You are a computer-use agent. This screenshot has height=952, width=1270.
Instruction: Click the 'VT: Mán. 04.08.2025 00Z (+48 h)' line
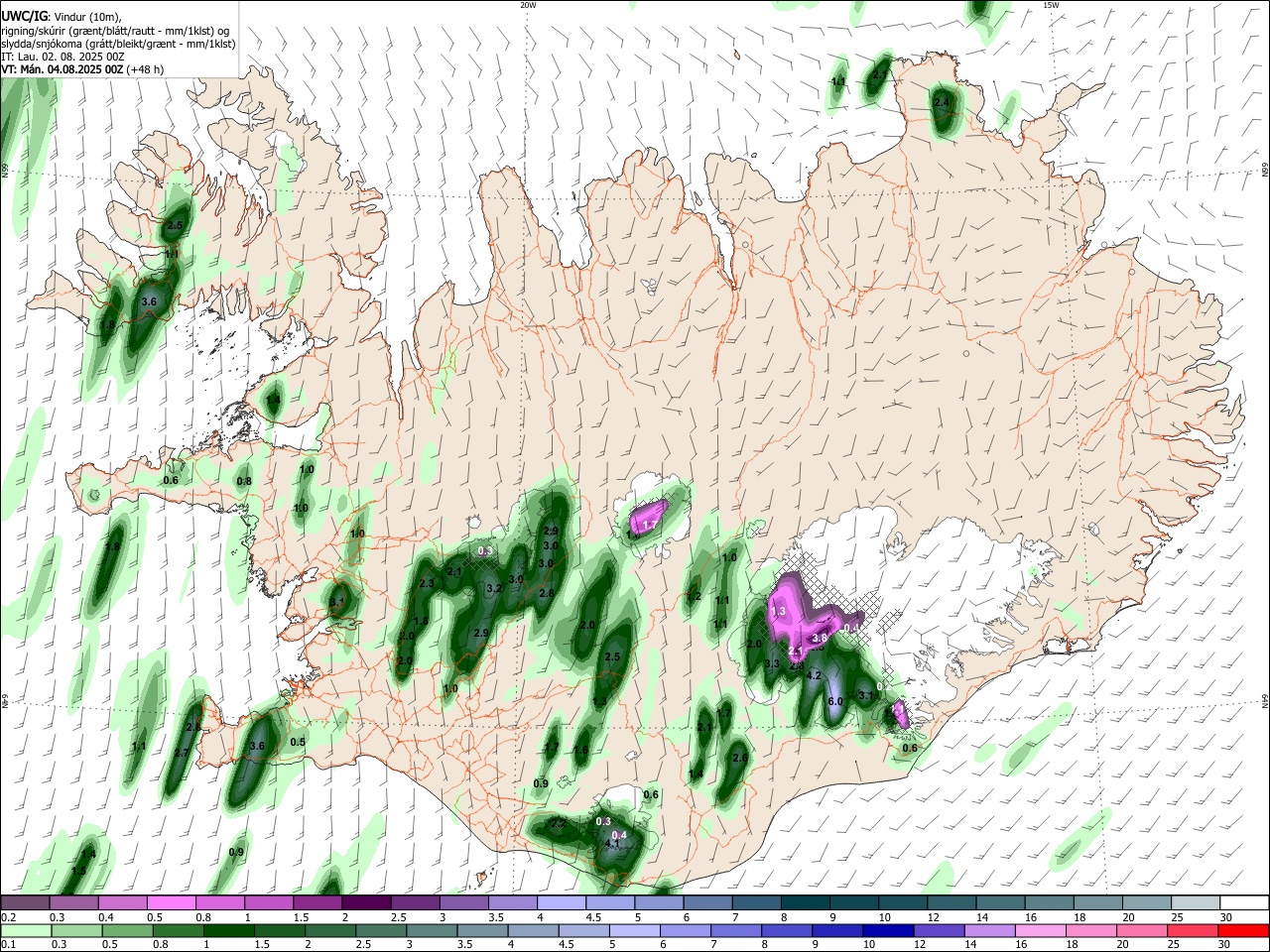pos(83,69)
